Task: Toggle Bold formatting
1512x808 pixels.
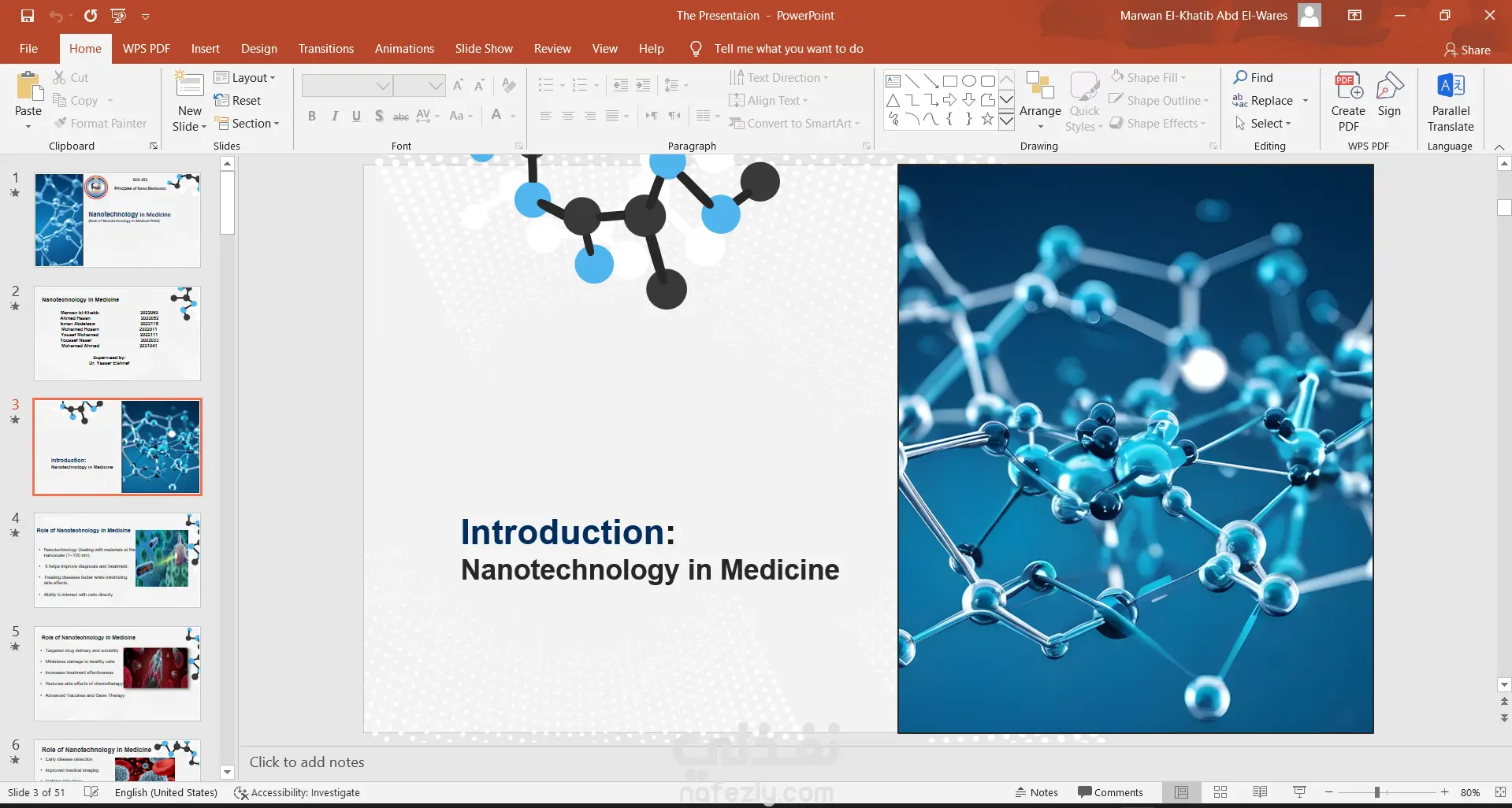Action: pos(312,116)
